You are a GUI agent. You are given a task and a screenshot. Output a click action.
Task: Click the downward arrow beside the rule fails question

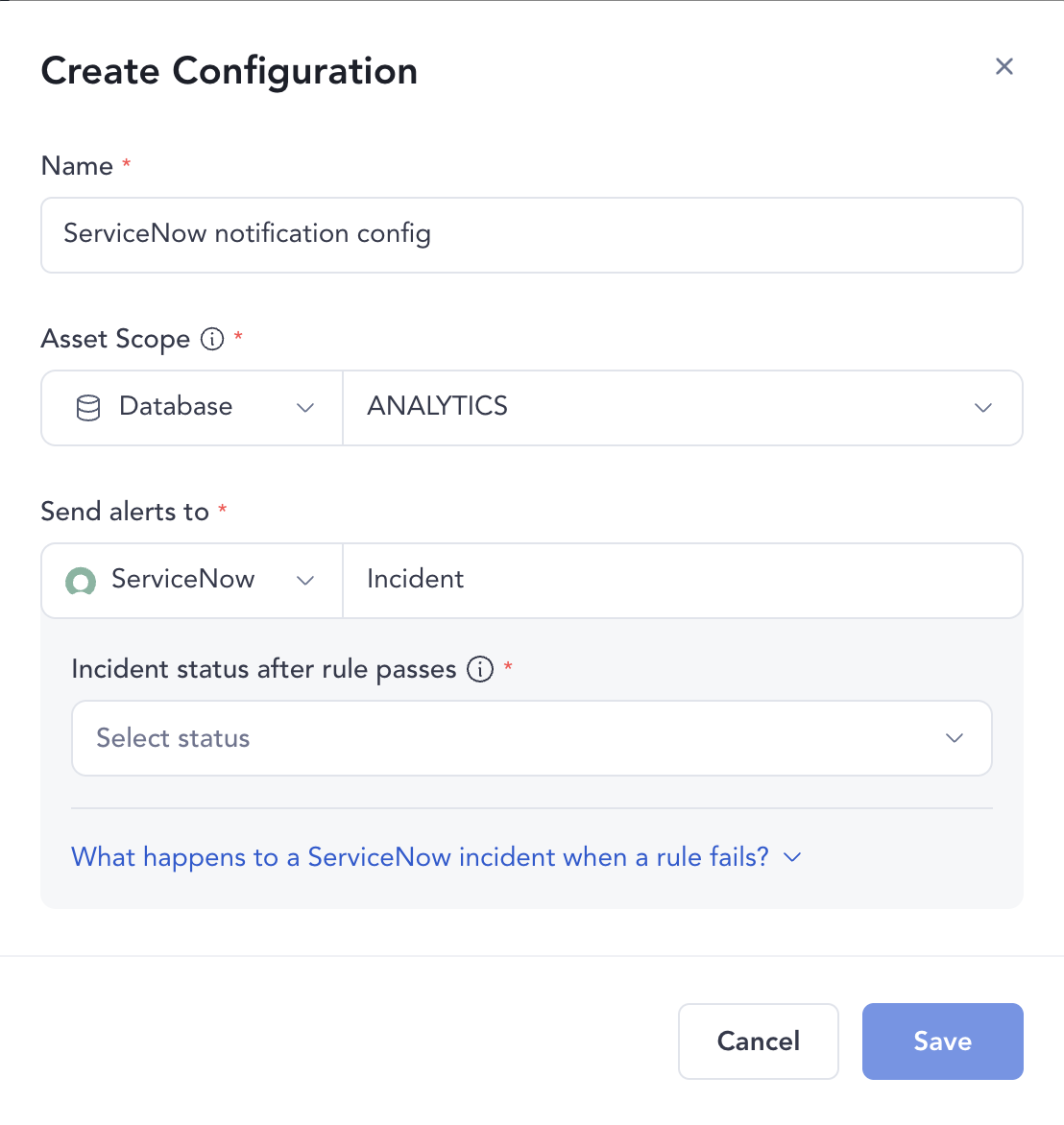pyautogui.click(x=791, y=857)
